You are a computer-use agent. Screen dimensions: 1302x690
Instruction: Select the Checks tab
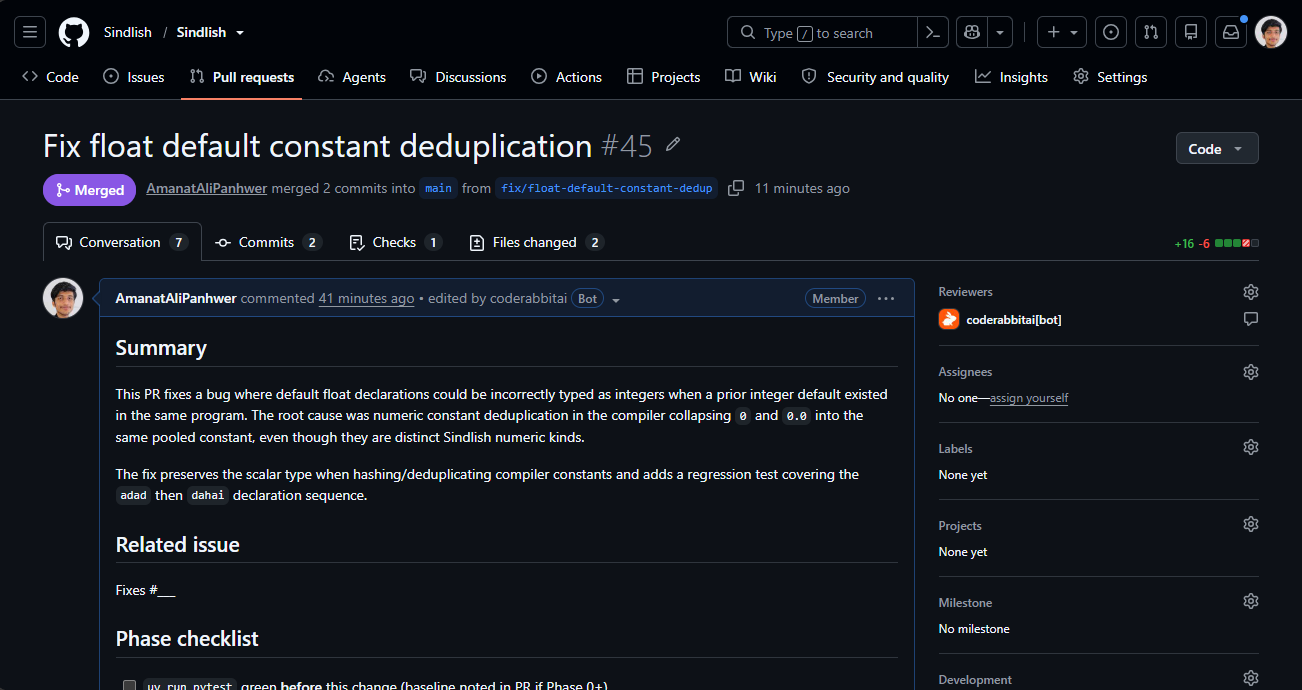[x=395, y=242]
